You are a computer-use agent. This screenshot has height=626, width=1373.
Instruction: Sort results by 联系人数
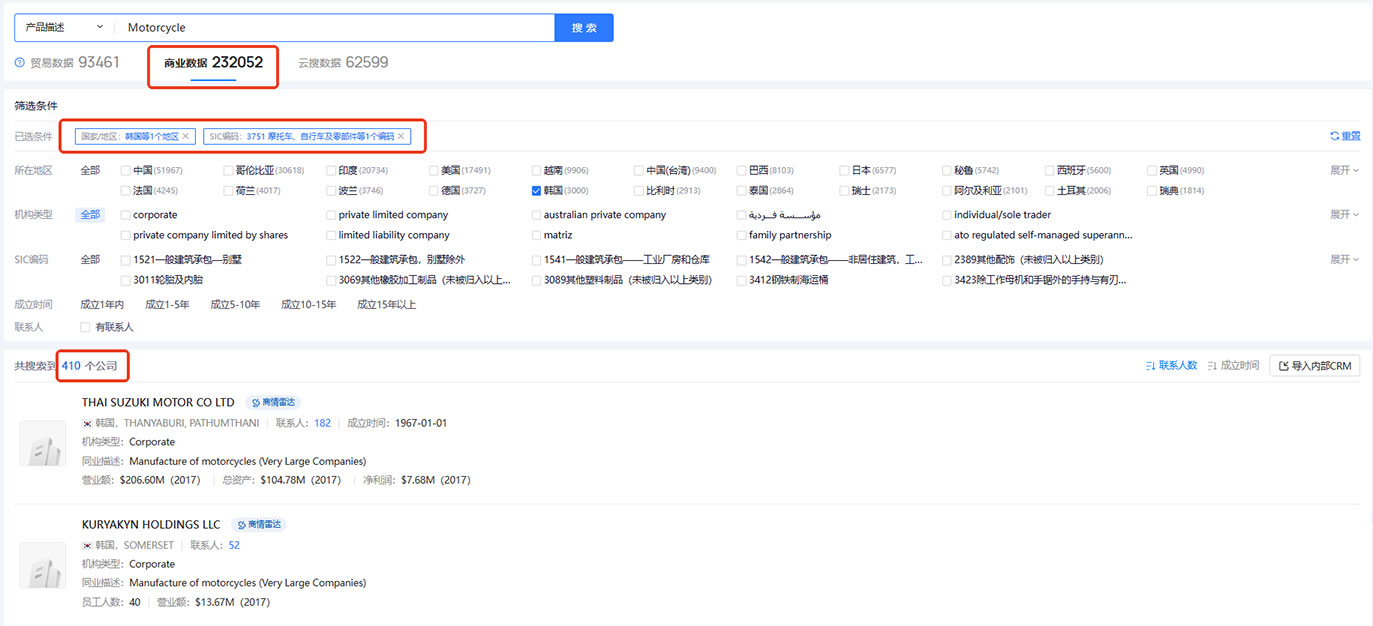[1171, 366]
